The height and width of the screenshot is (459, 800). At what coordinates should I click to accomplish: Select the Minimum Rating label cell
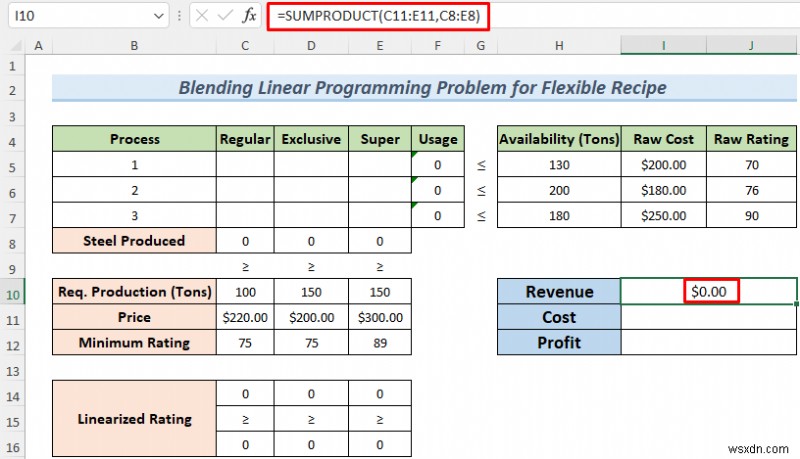tap(134, 343)
